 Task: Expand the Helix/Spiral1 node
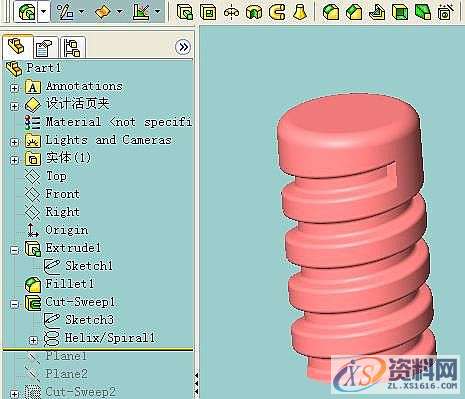pos(33,340)
